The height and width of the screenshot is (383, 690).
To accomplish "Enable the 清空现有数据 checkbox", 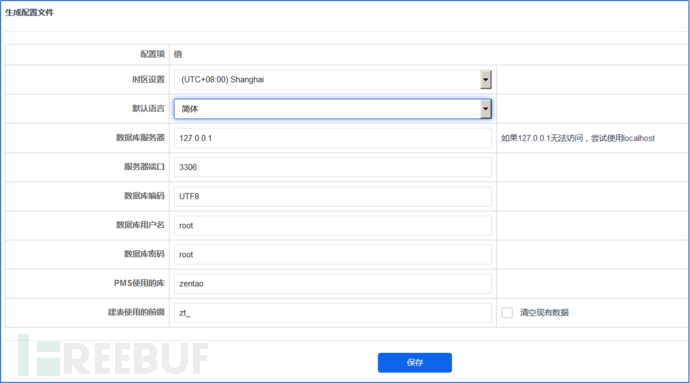I will 507,313.
